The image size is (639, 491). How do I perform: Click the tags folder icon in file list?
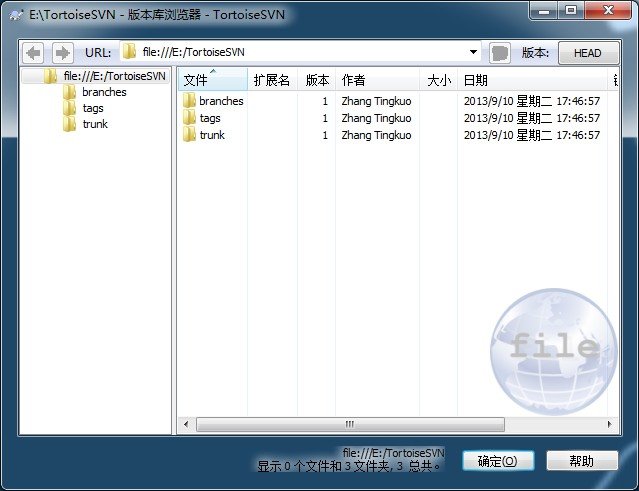[x=189, y=118]
